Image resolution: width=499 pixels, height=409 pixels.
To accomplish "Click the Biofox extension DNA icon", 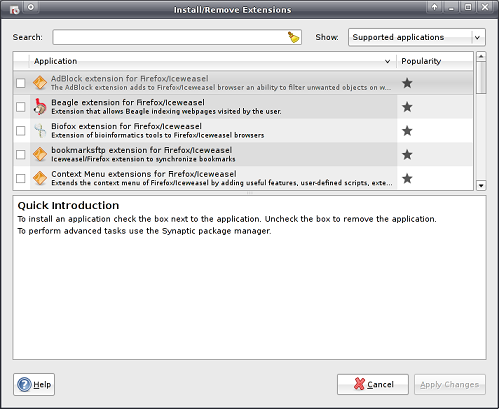I will click(x=40, y=131).
